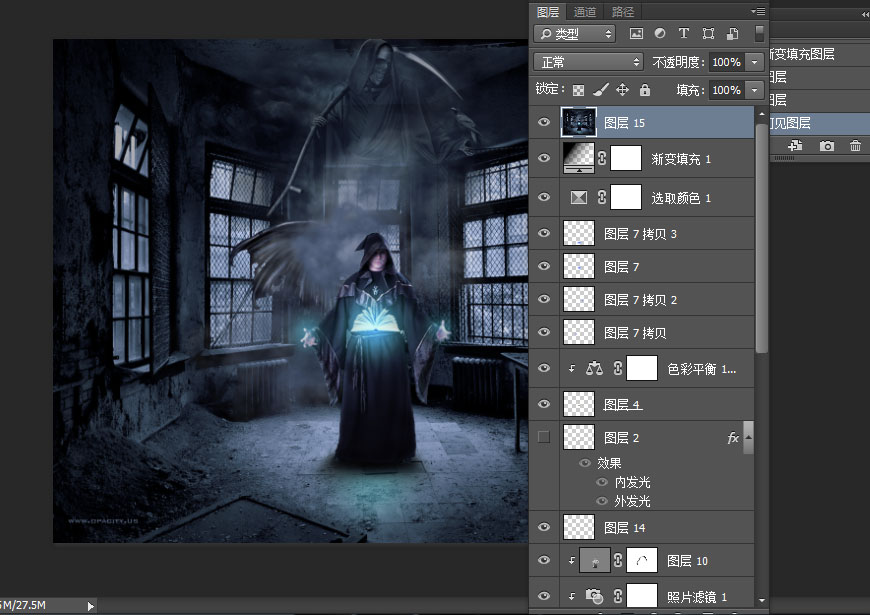
Task: Toggle visibility of 渐变填充 1 layer
Action: coord(544,158)
